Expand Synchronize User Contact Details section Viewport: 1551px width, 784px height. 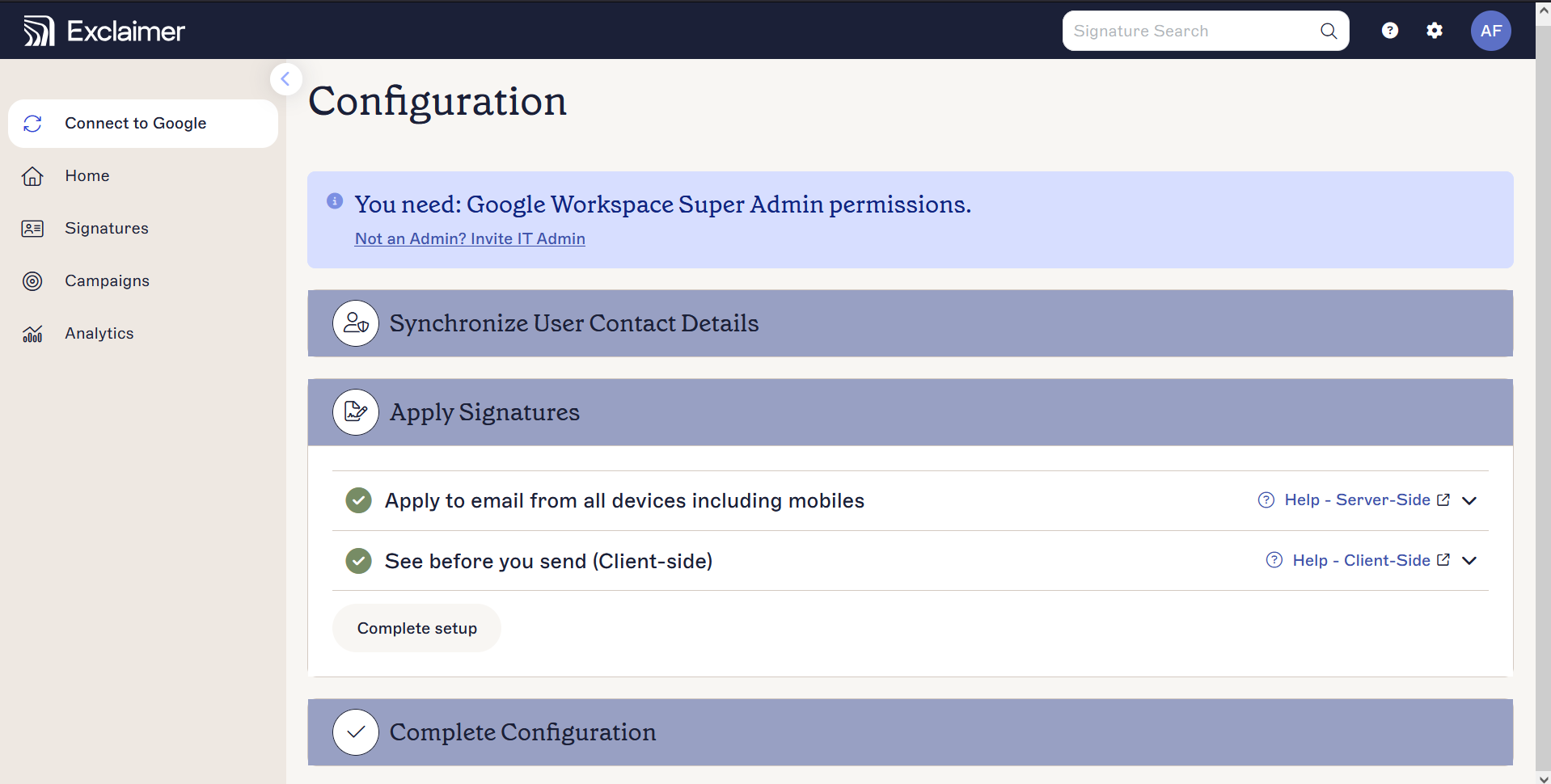point(910,323)
